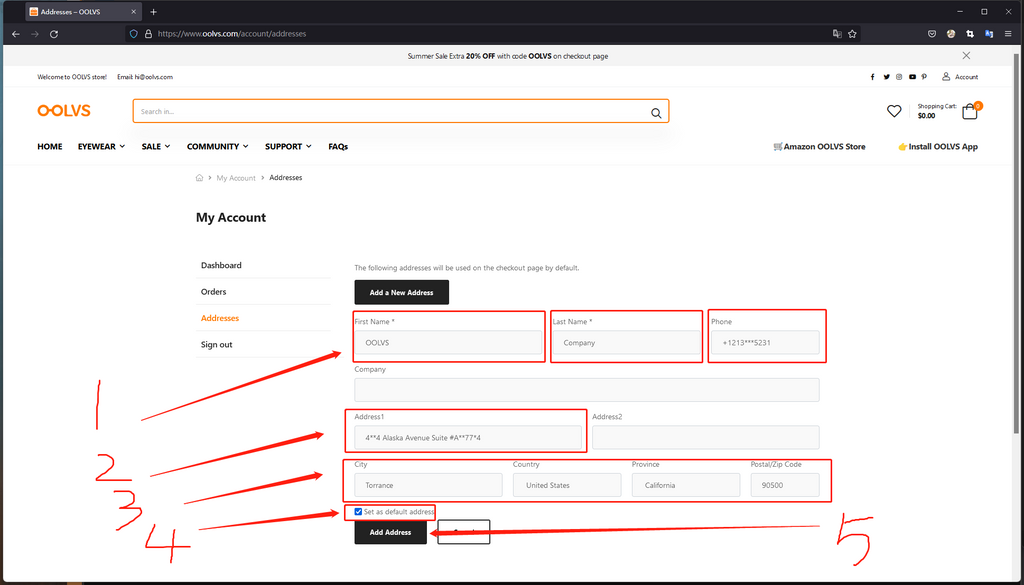Viewport: 1024px width, 585px height.
Task: Open the Firefox application hamburger menu
Action: pyautogui.click(x=1008, y=33)
